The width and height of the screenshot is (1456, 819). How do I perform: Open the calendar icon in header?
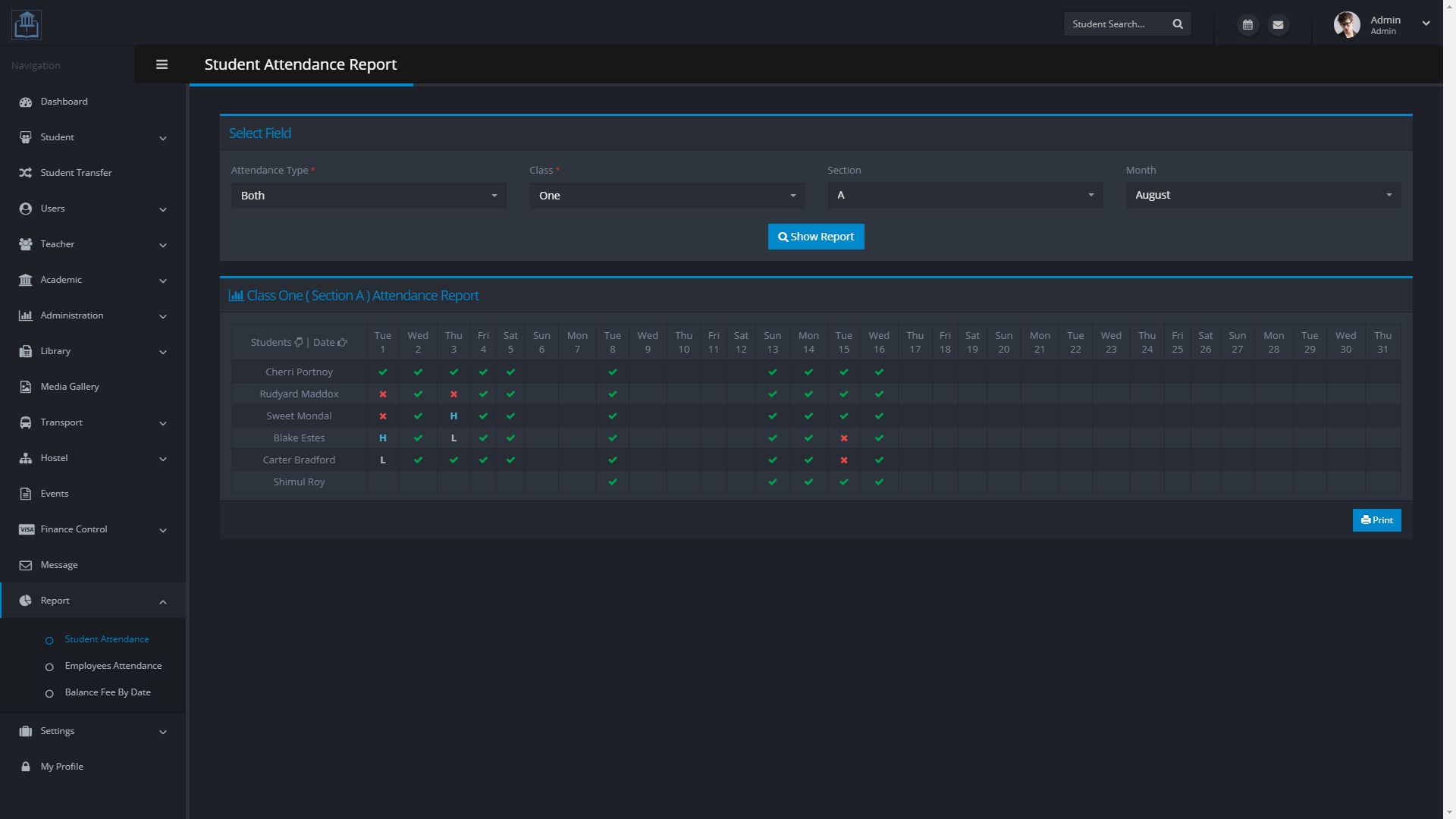click(1247, 25)
